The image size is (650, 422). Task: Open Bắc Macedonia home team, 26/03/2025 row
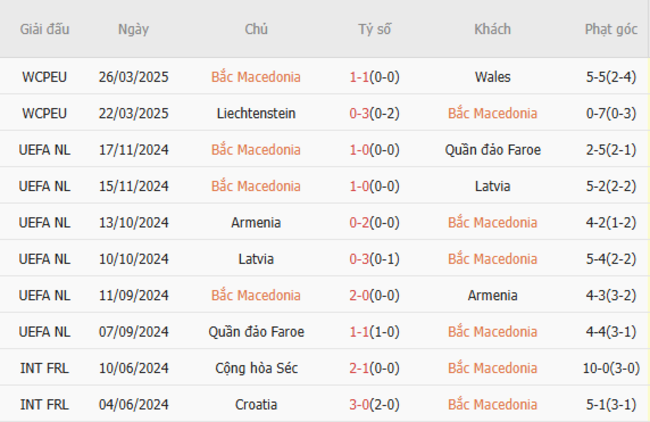coord(256,77)
